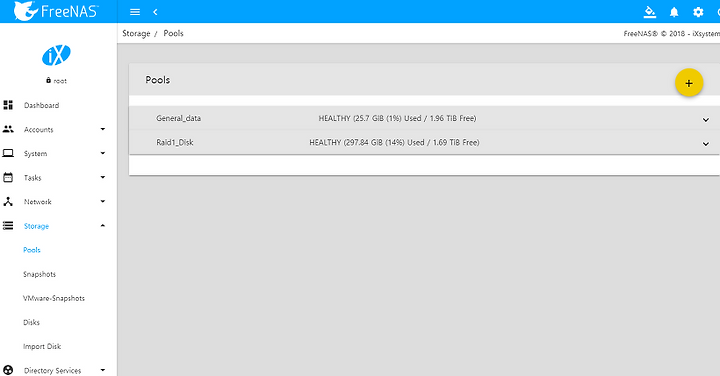
Task: Open the Directory Services menu item
Action: coord(52,370)
